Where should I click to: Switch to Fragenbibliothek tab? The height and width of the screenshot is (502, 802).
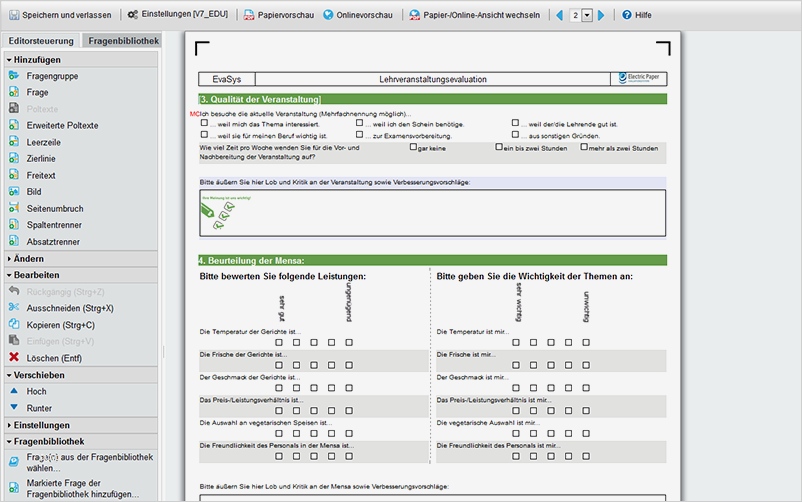pos(123,41)
